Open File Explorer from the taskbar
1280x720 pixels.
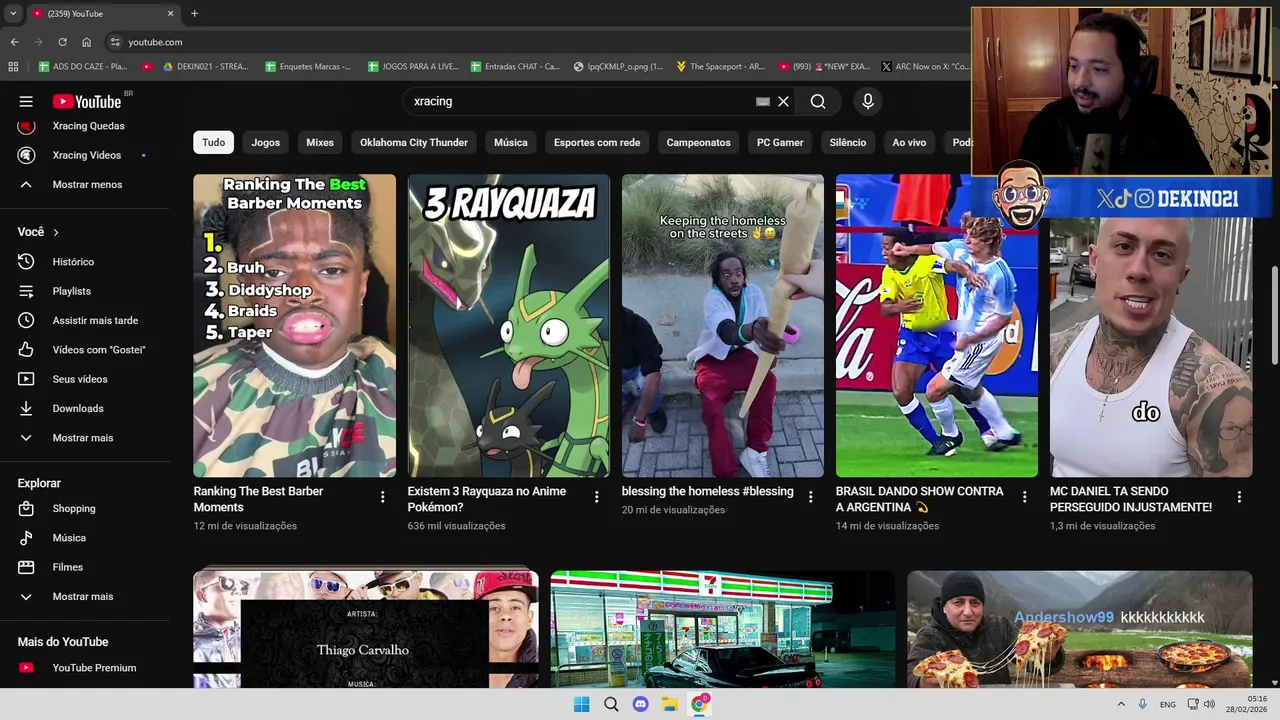point(670,704)
